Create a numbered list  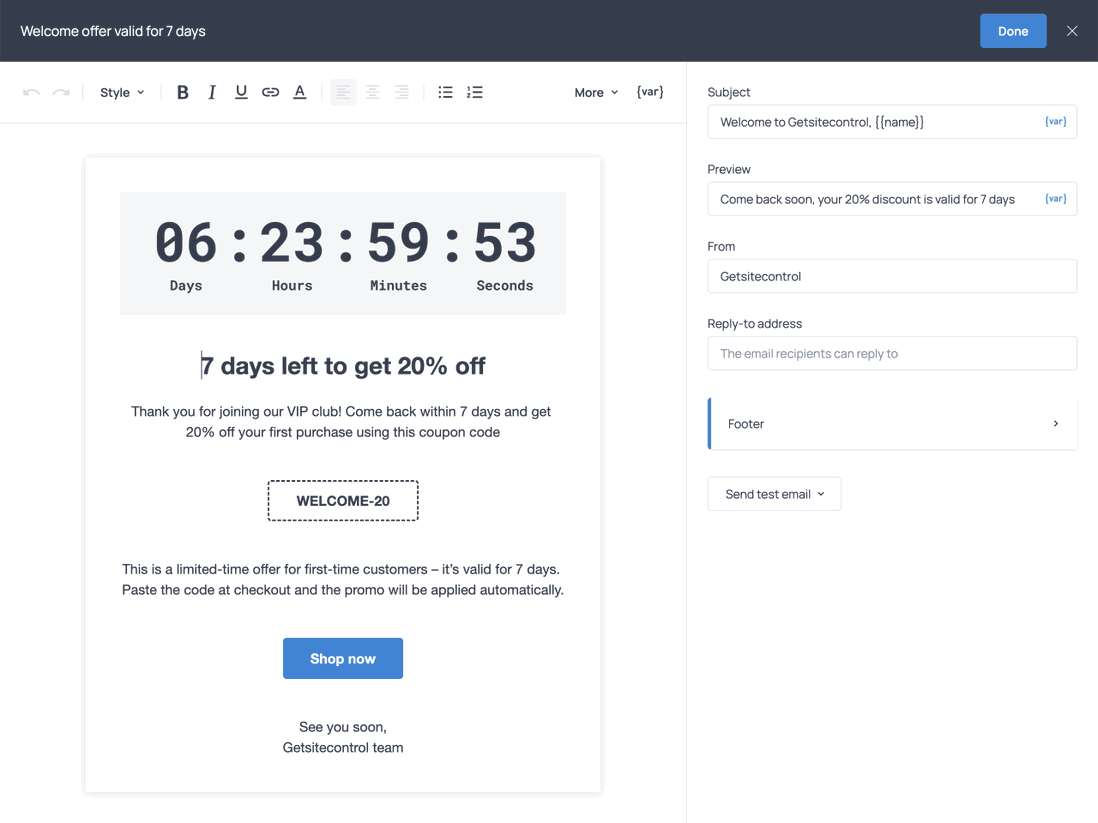pyautogui.click(x=475, y=91)
